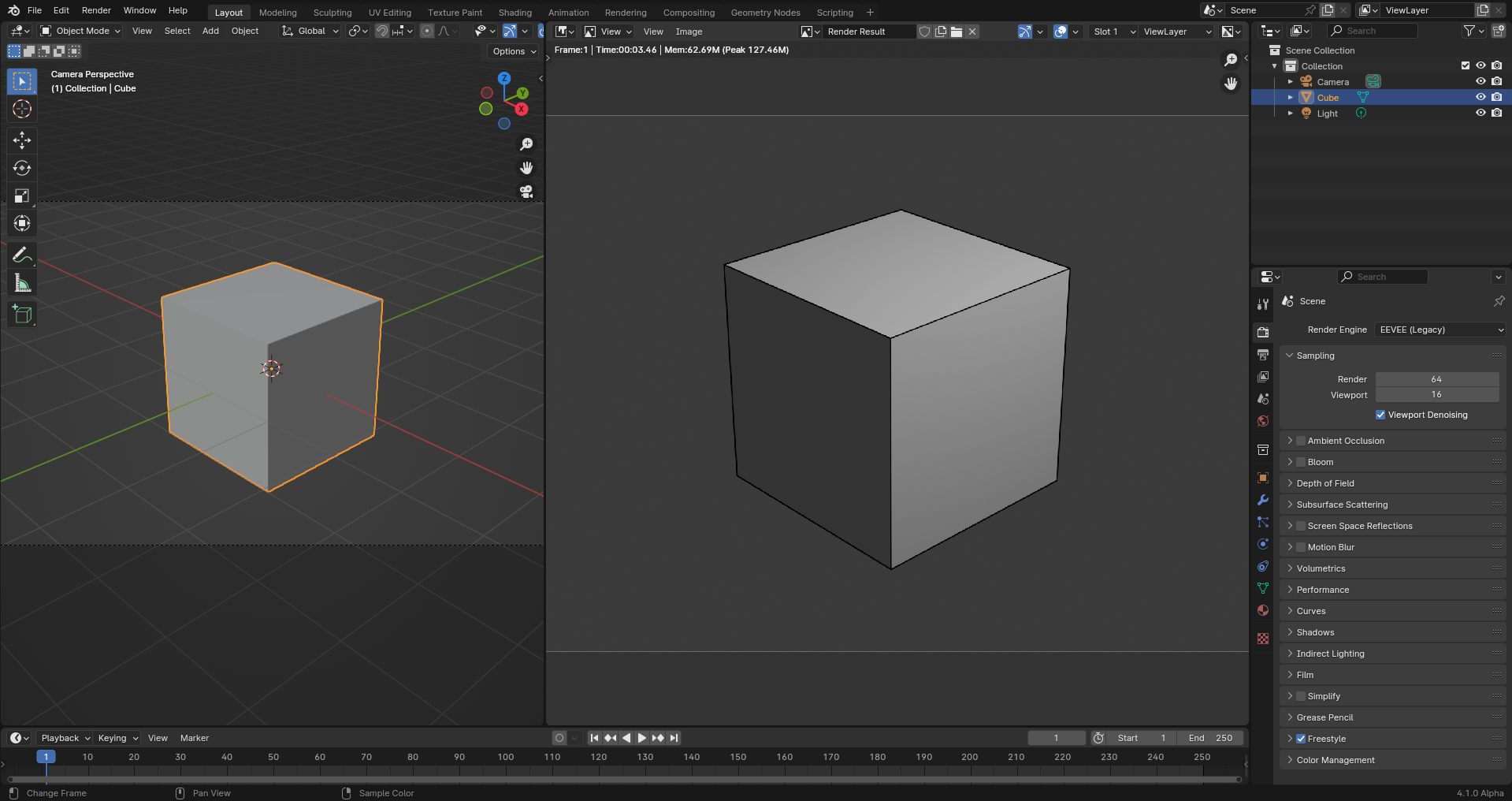Open the Keying popover
This screenshot has height=801, width=1512.
coord(117,738)
